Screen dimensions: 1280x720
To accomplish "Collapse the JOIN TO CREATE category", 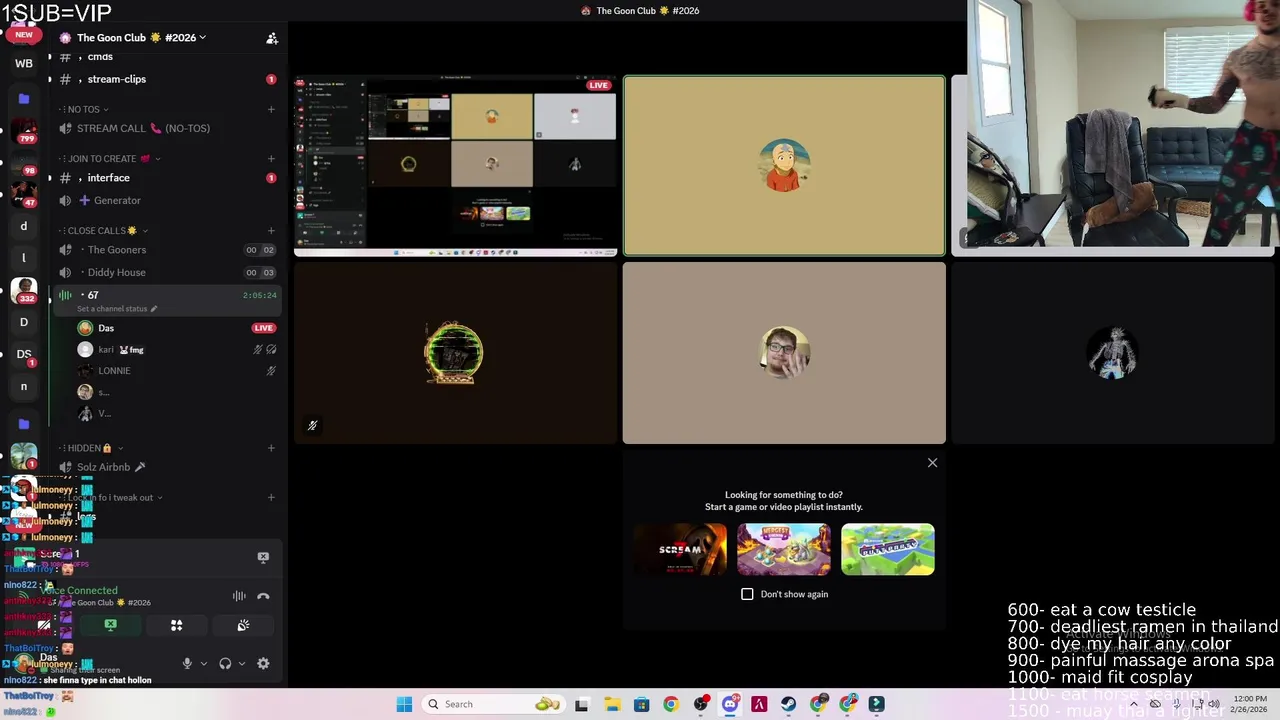I will tap(109, 159).
